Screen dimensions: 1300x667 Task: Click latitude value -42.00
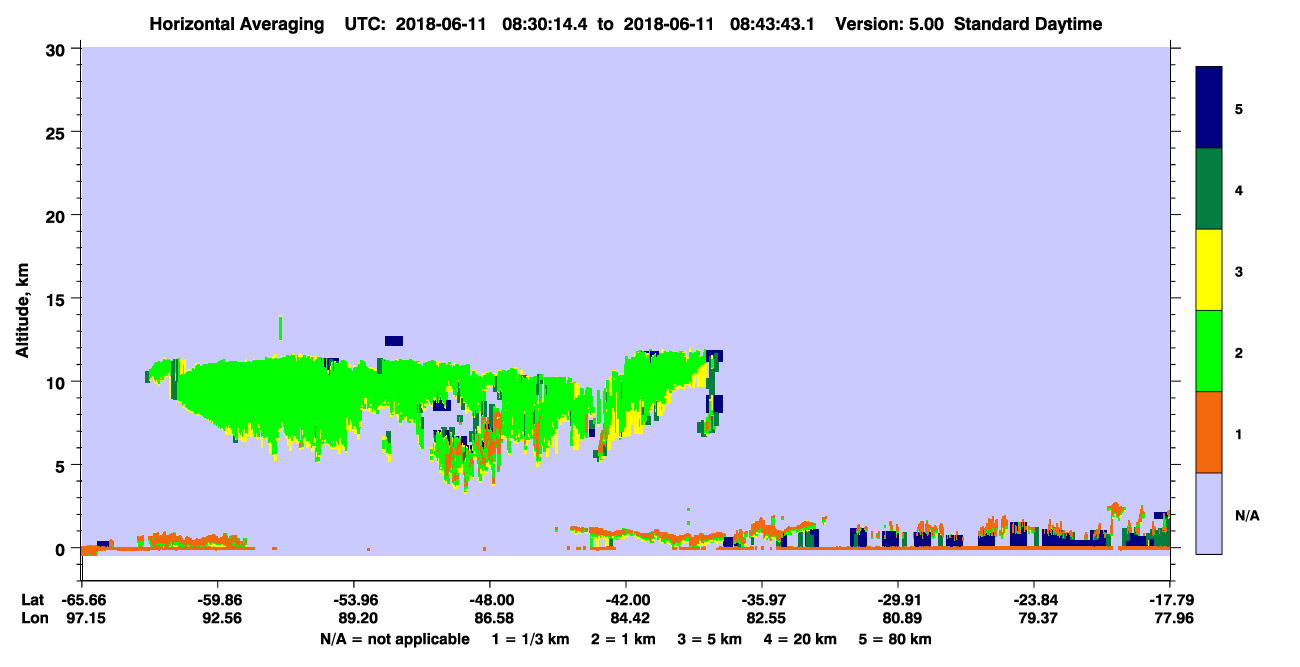(x=626, y=600)
